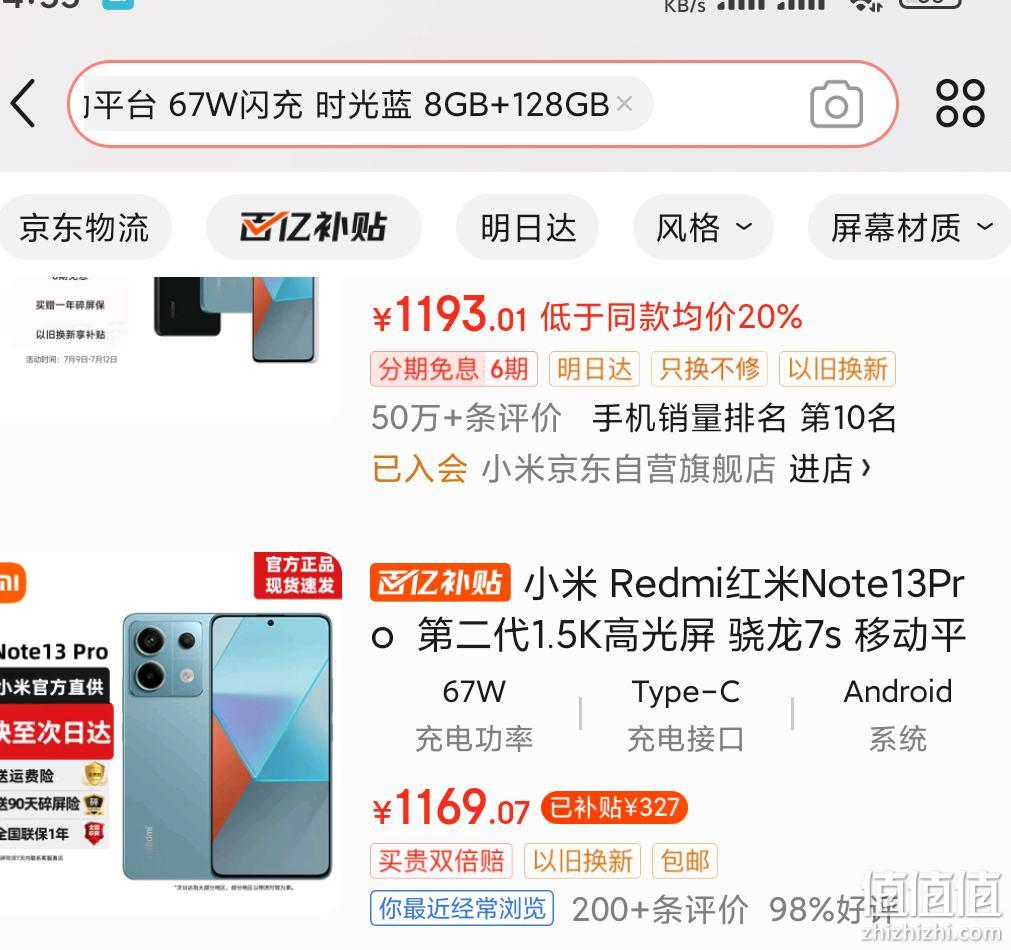Open camera image search icon
Viewport: 1011px width, 950px height.
click(836, 104)
